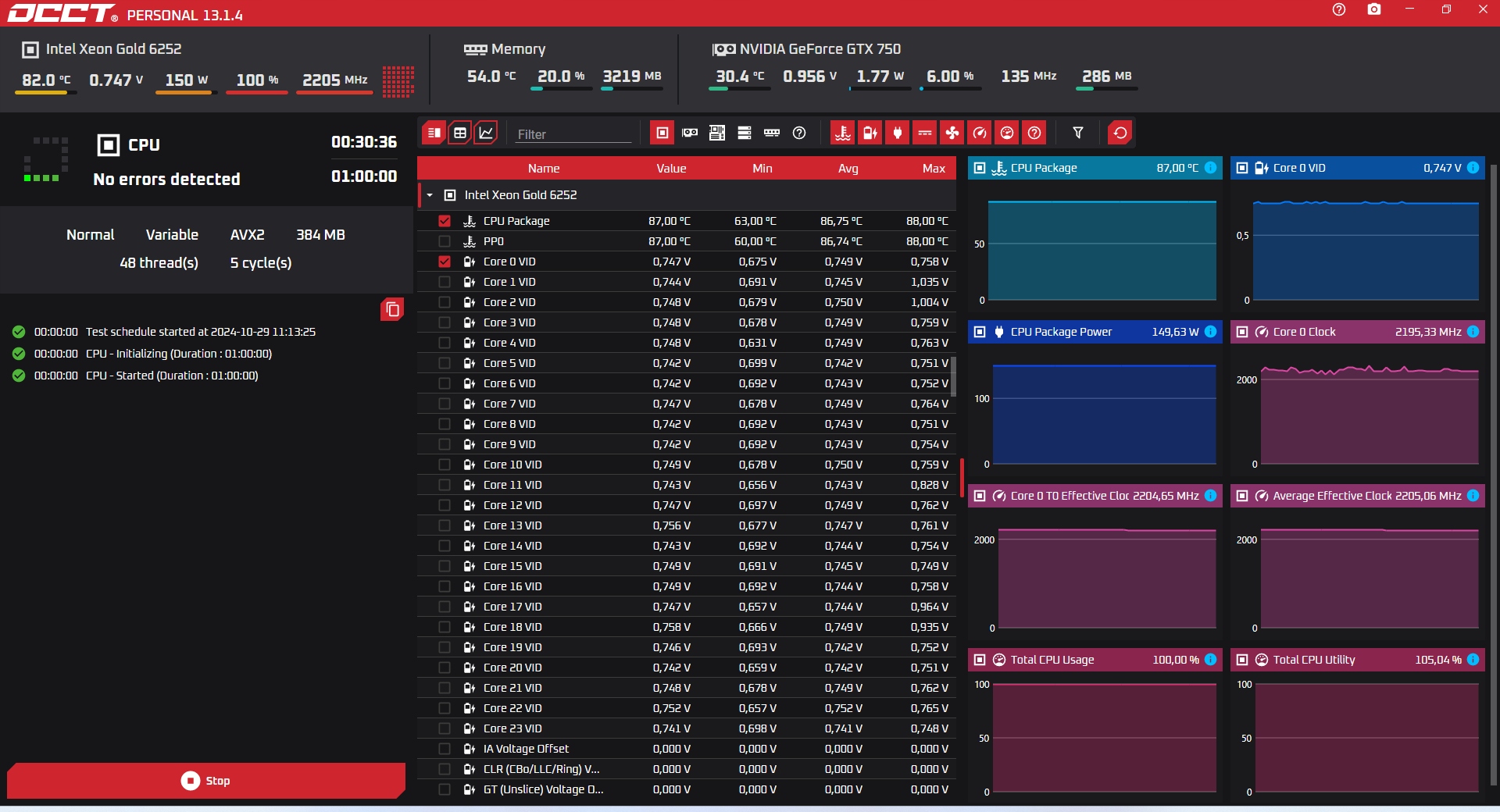Enable the IA Voltage Offset checkbox
This screenshot has width=1500, height=812.
click(445, 749)
